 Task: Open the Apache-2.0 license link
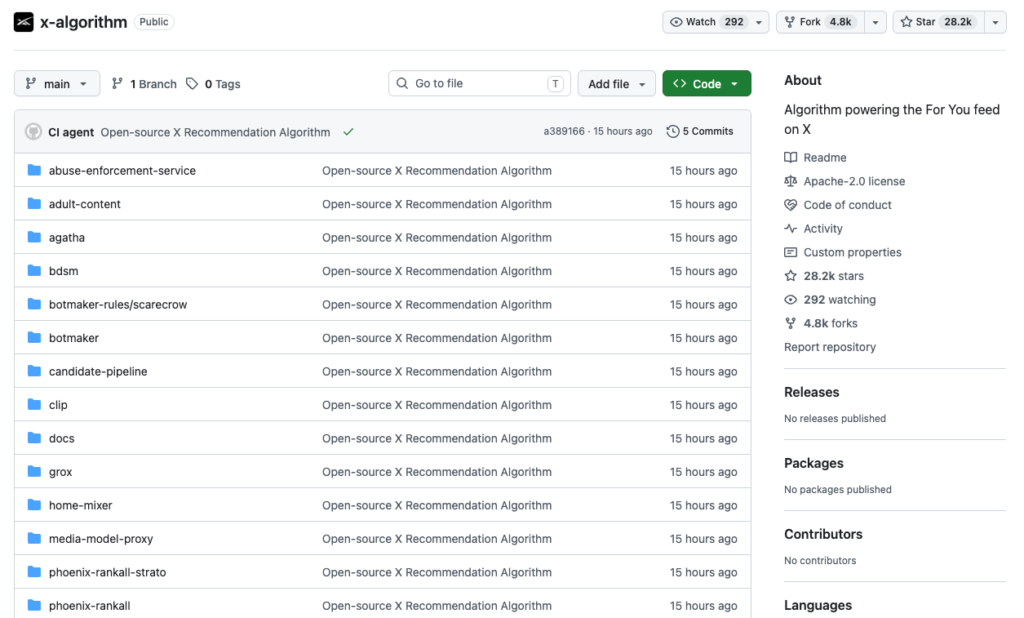[854, 181]
